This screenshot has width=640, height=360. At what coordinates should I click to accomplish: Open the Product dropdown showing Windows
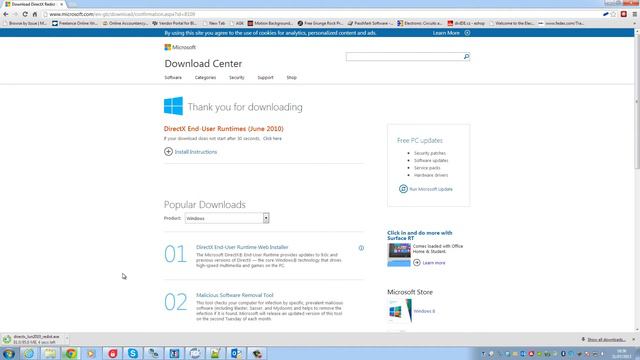(227, 218)
